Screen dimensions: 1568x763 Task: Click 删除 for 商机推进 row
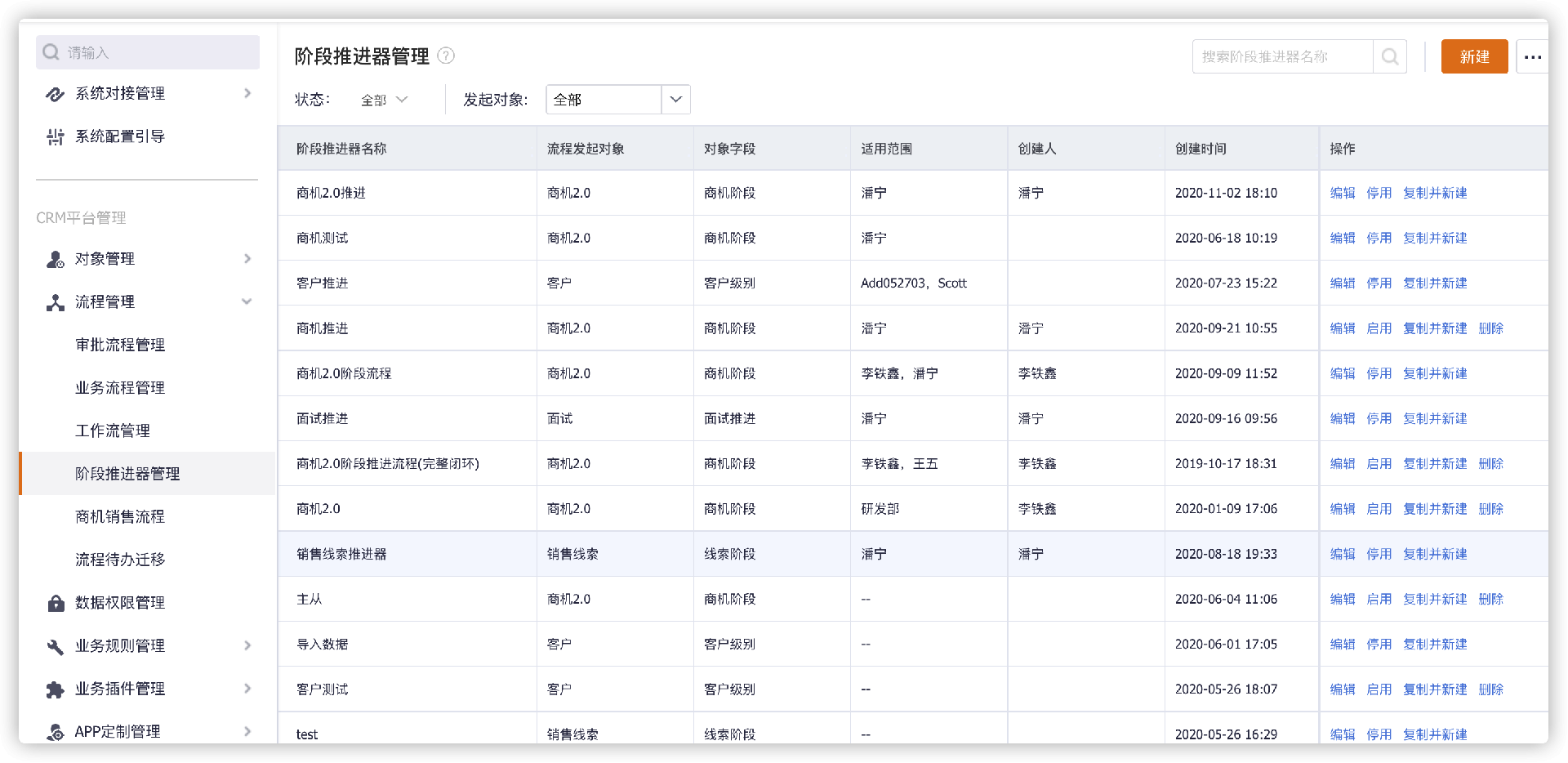1490,328
